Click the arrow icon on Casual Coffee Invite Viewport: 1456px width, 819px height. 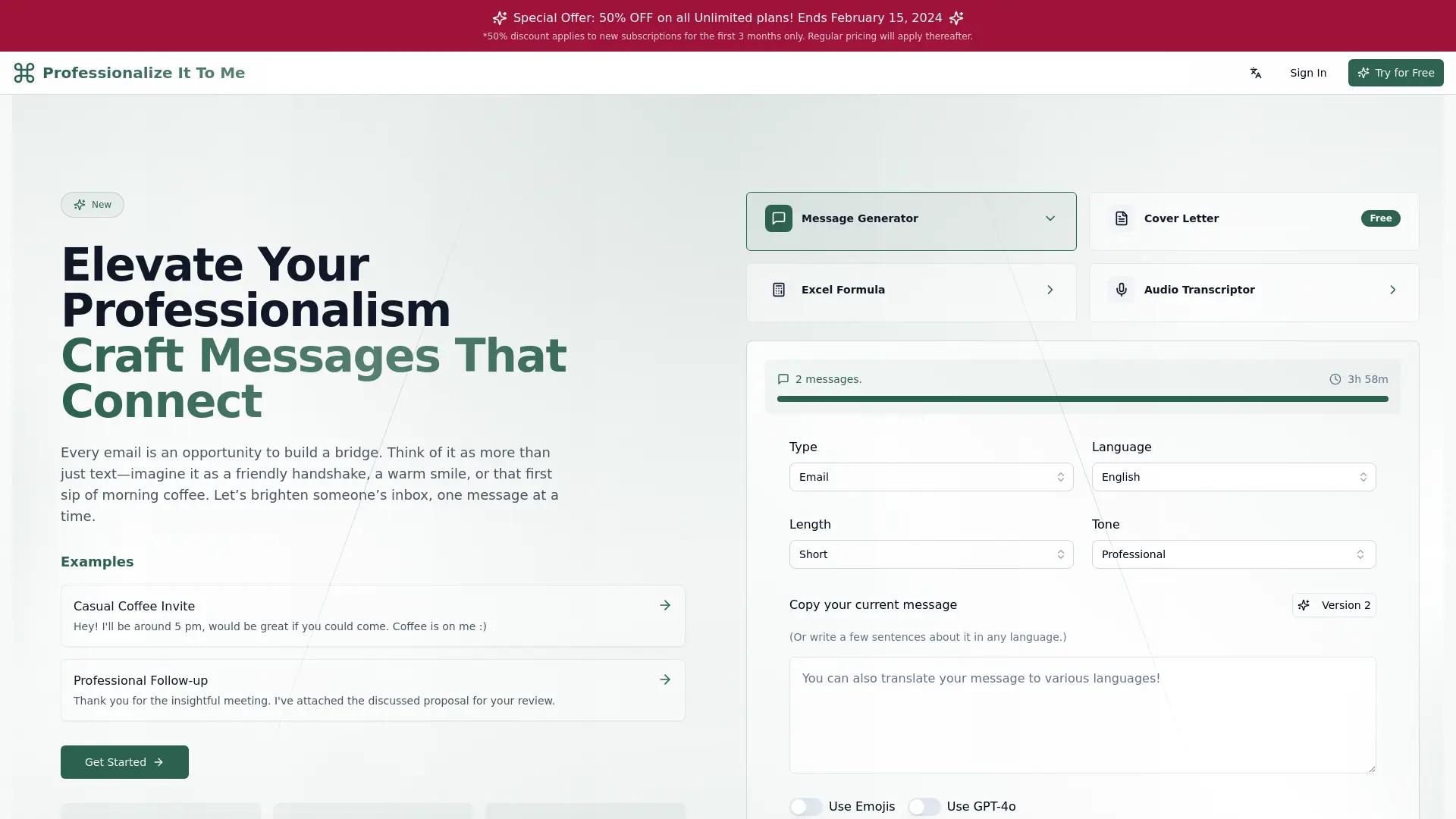(665, 605)
